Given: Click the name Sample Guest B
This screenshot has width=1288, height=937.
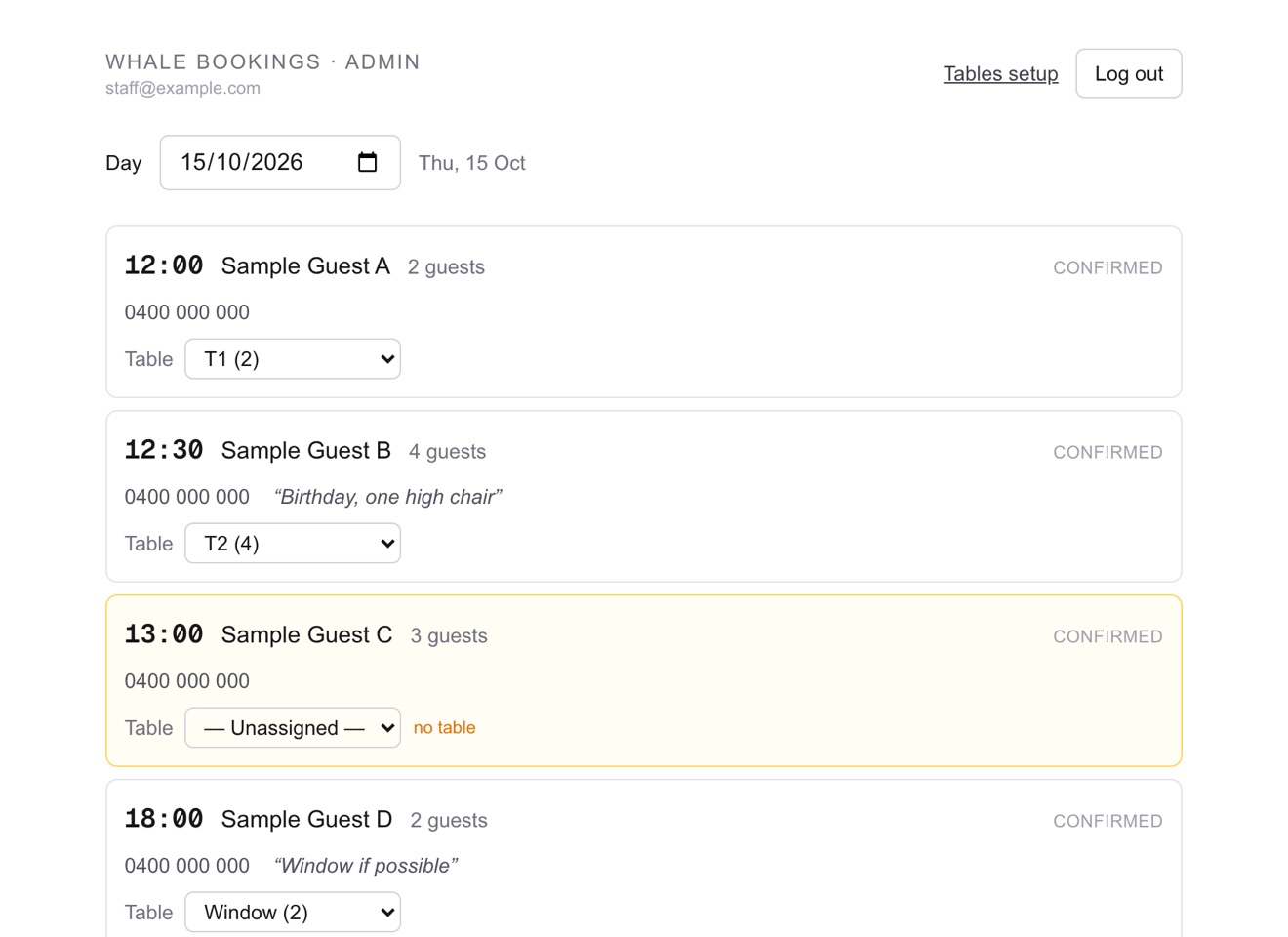Looking at the screenshot, I should [306, 451].
